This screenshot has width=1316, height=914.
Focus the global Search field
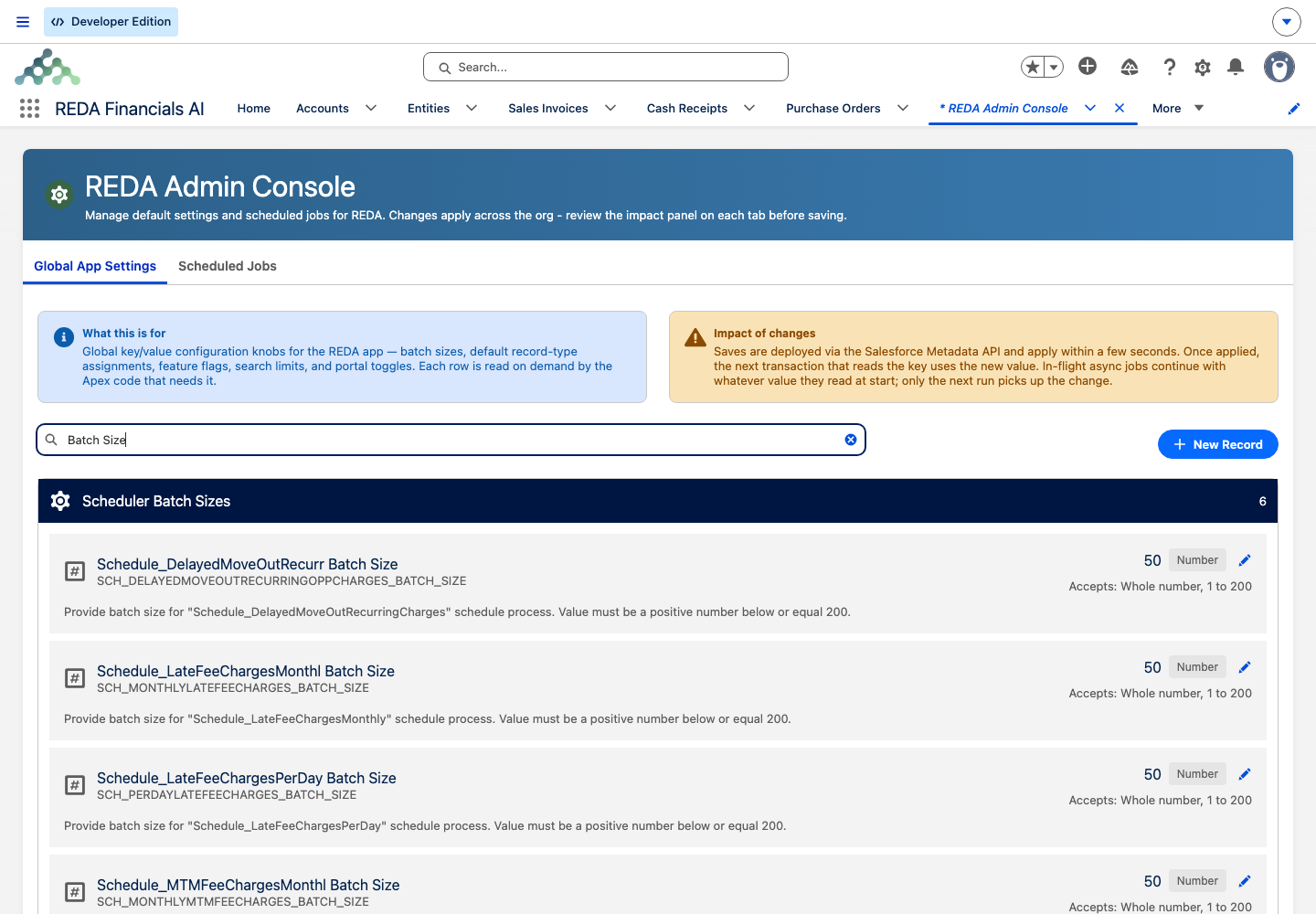click(606, 67)
